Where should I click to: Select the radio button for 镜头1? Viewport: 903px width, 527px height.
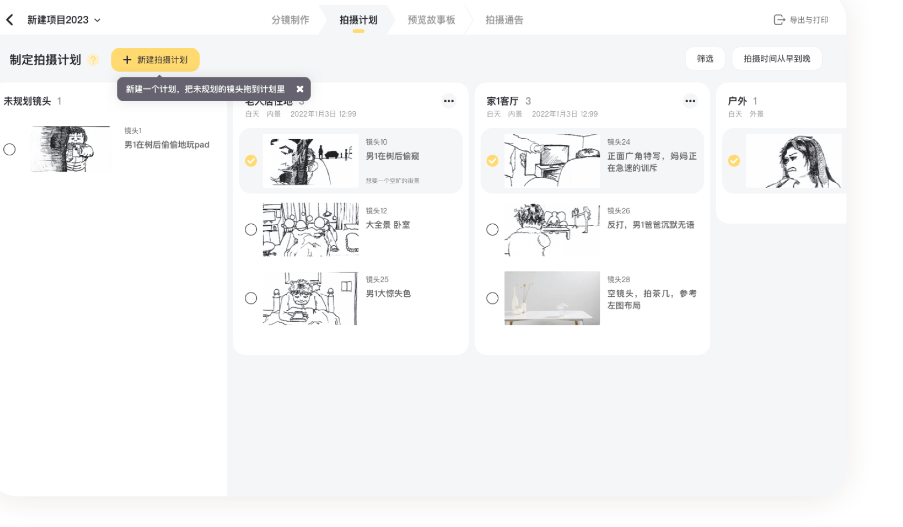click(10, 149)
